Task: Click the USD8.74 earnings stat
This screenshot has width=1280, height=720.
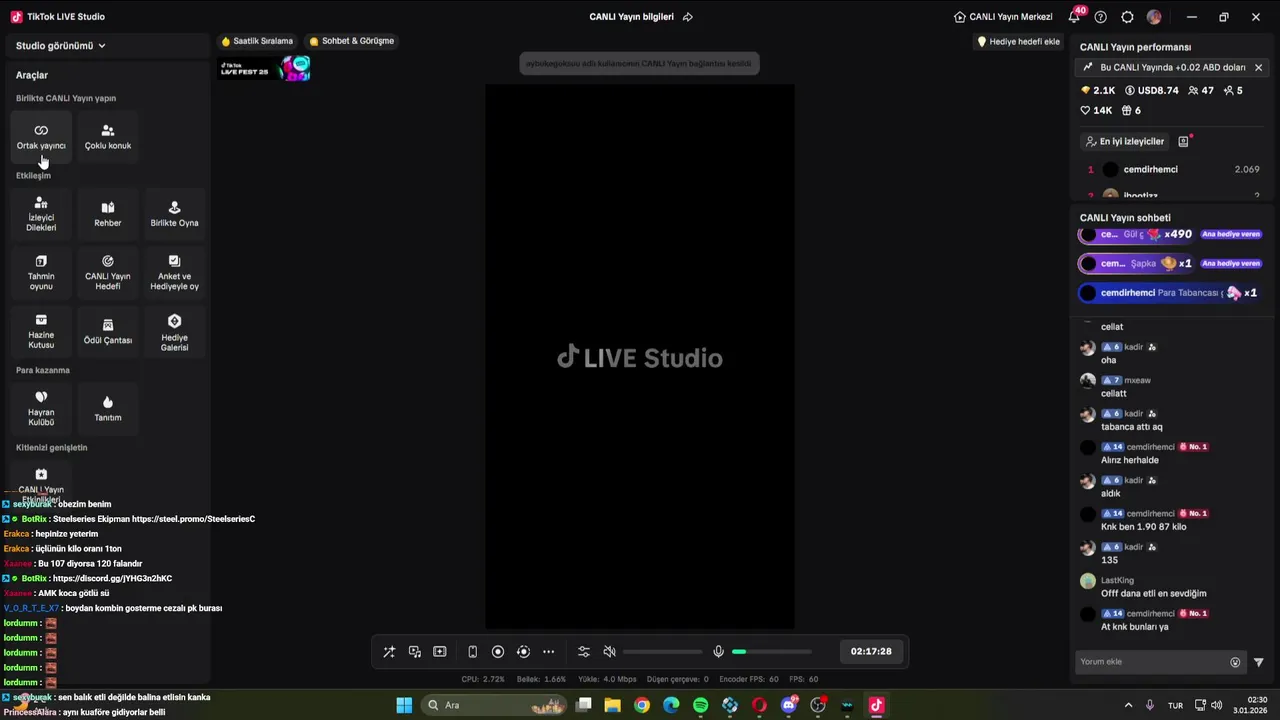Action: point(1152,91)
